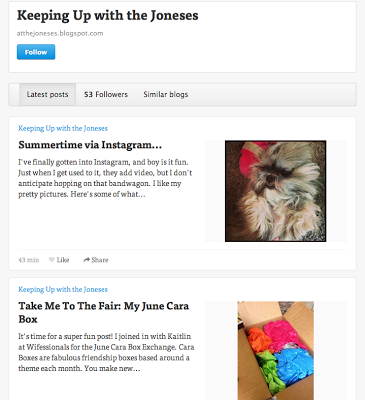The image size is (365, 400).
Task: Click the blog name link above June Cara Box post
Action: [63, 289]
